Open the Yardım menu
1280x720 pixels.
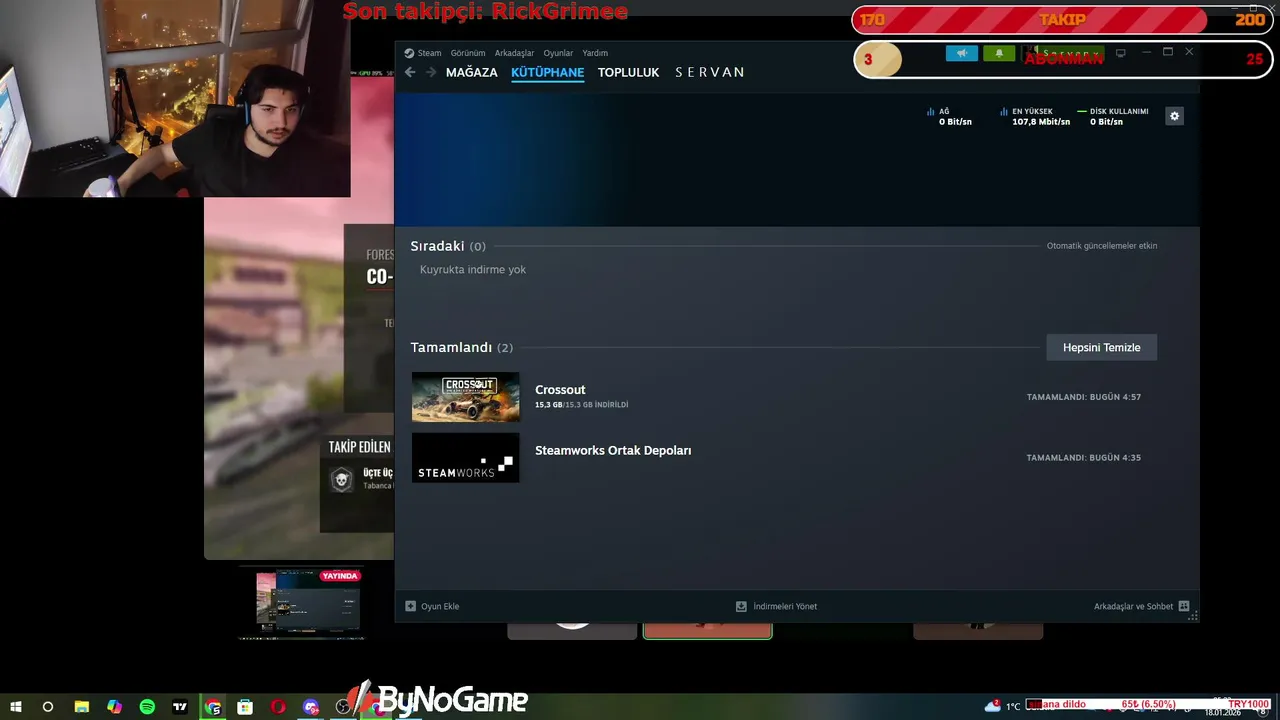coord(595,53)
